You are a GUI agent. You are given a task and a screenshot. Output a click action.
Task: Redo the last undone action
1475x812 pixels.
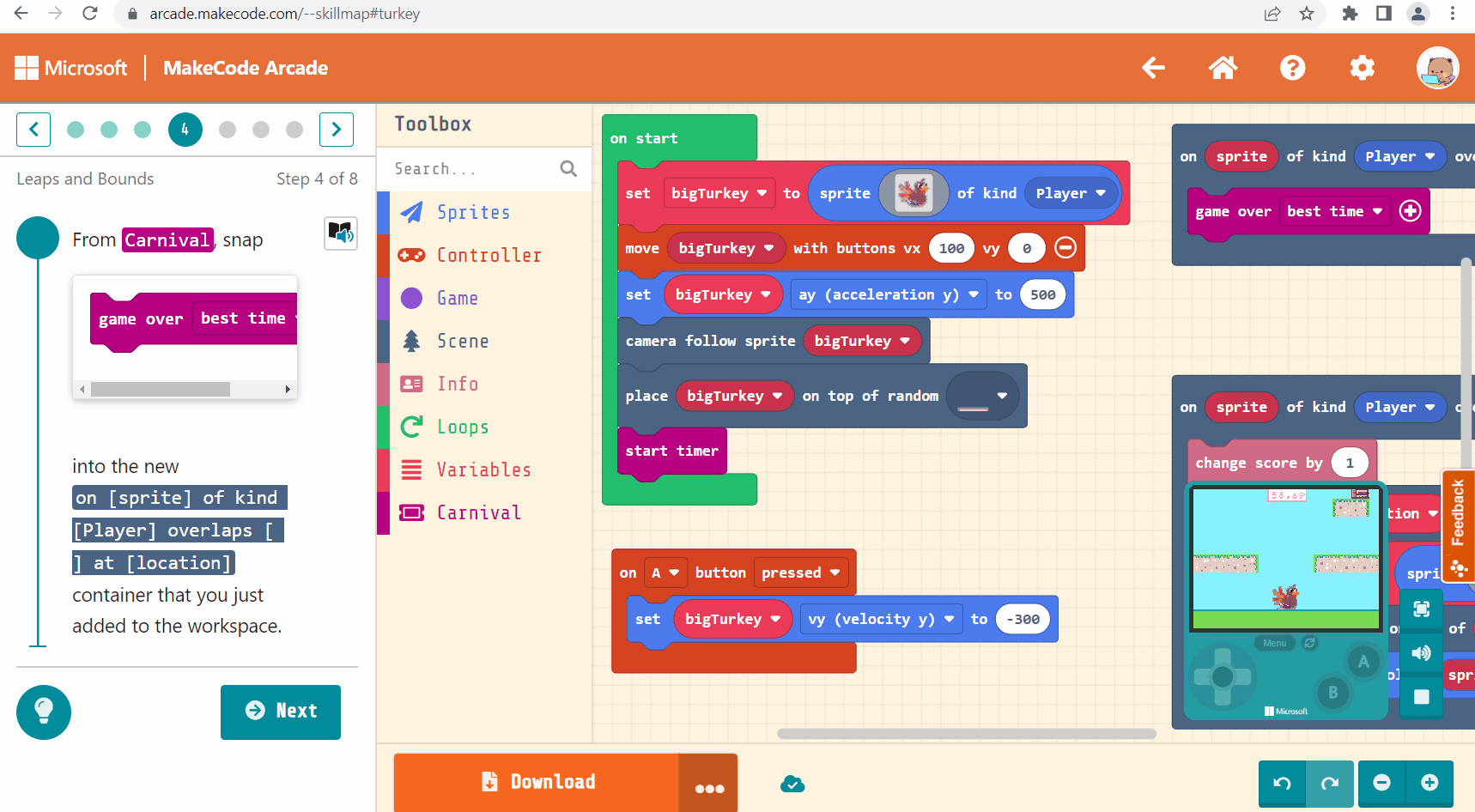[x=1331, y=783]
